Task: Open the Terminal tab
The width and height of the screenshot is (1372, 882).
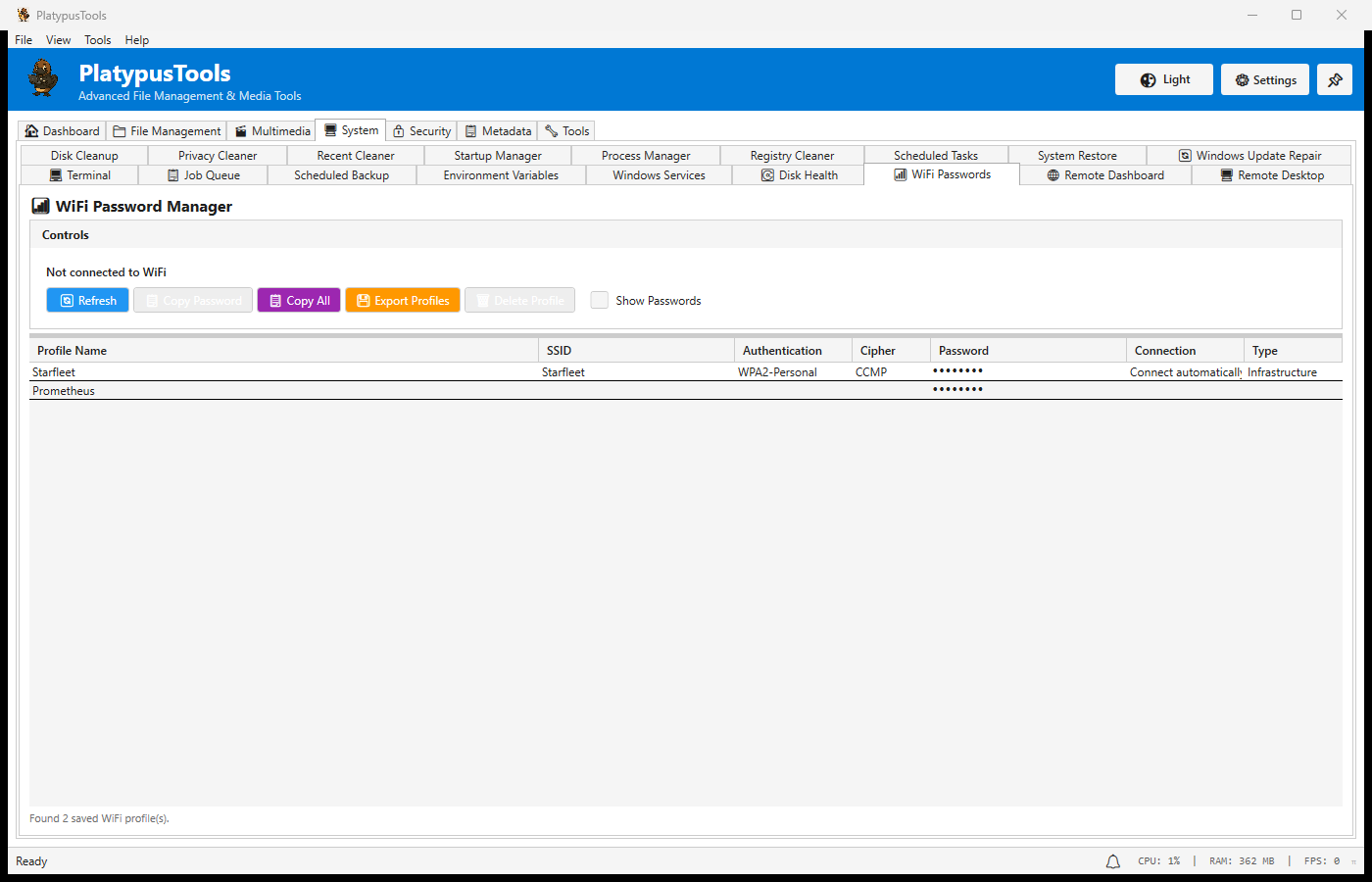Action: click(x=79, y=175)
